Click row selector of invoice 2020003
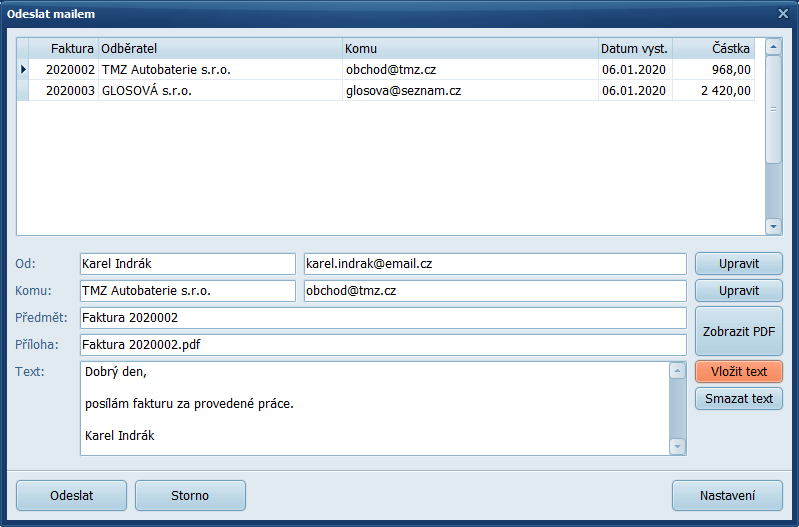 [23, 91]
